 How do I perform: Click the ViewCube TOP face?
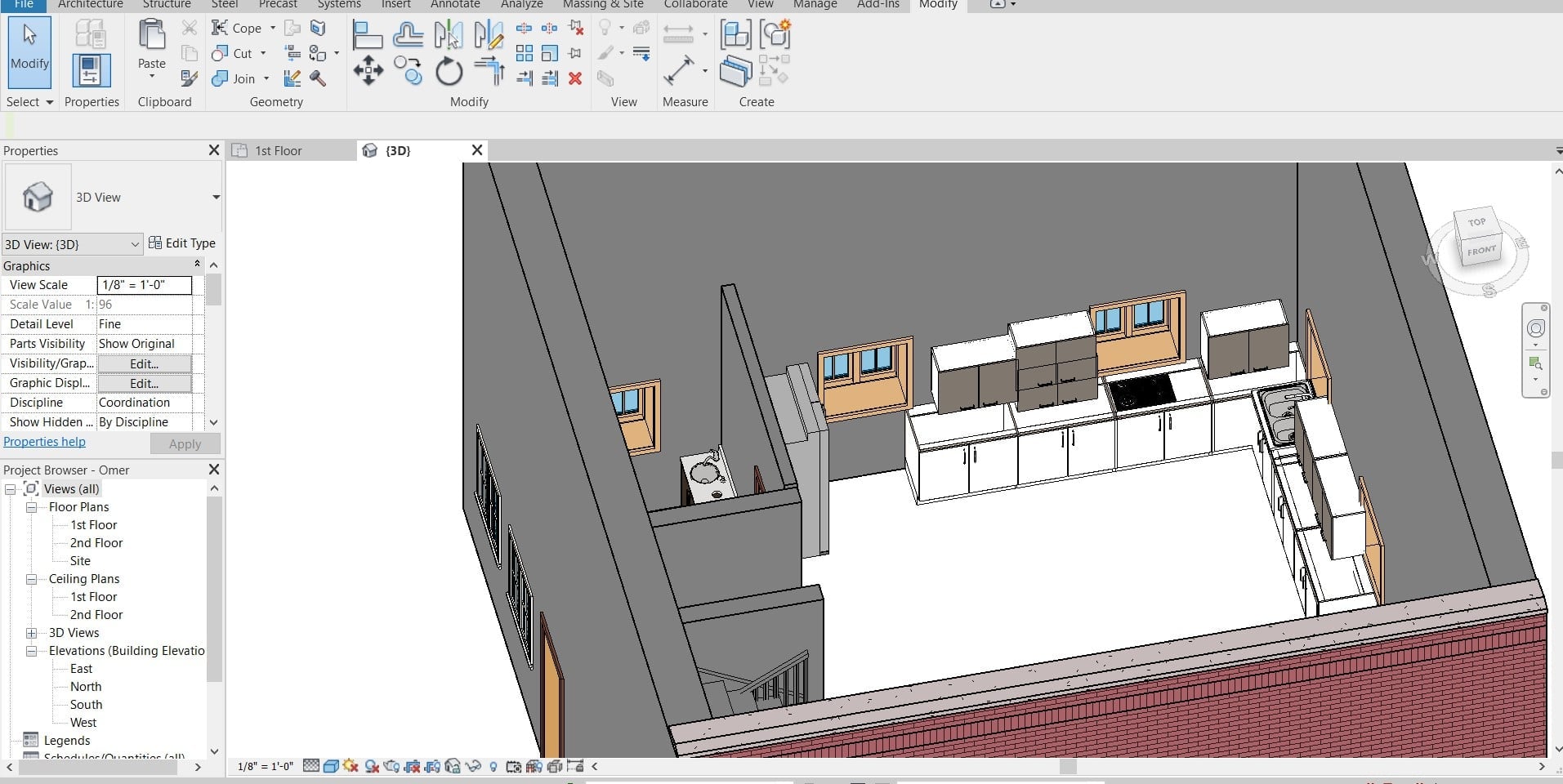1476,222
